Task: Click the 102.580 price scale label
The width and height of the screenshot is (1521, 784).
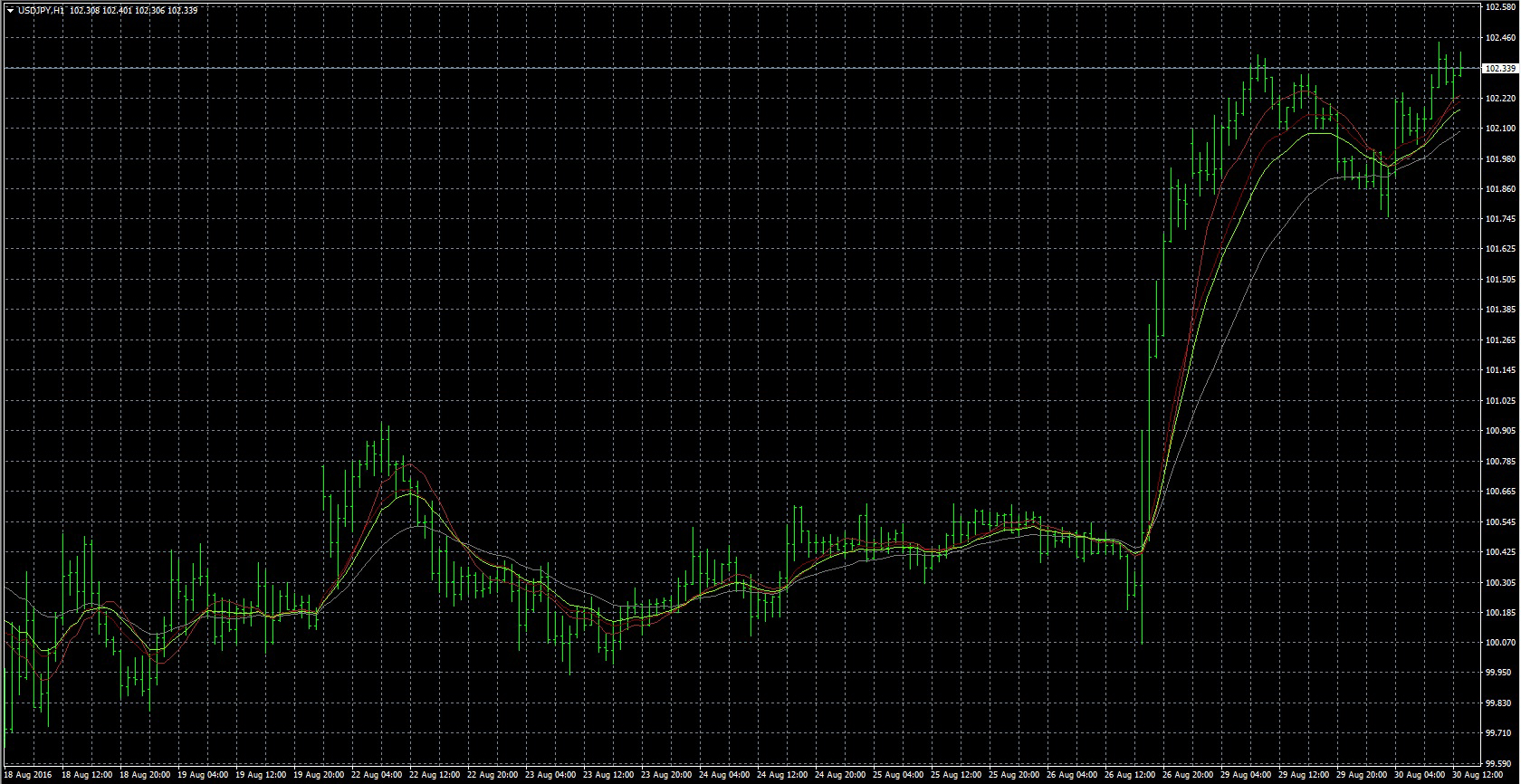Action: click(x=1501, y=7)
